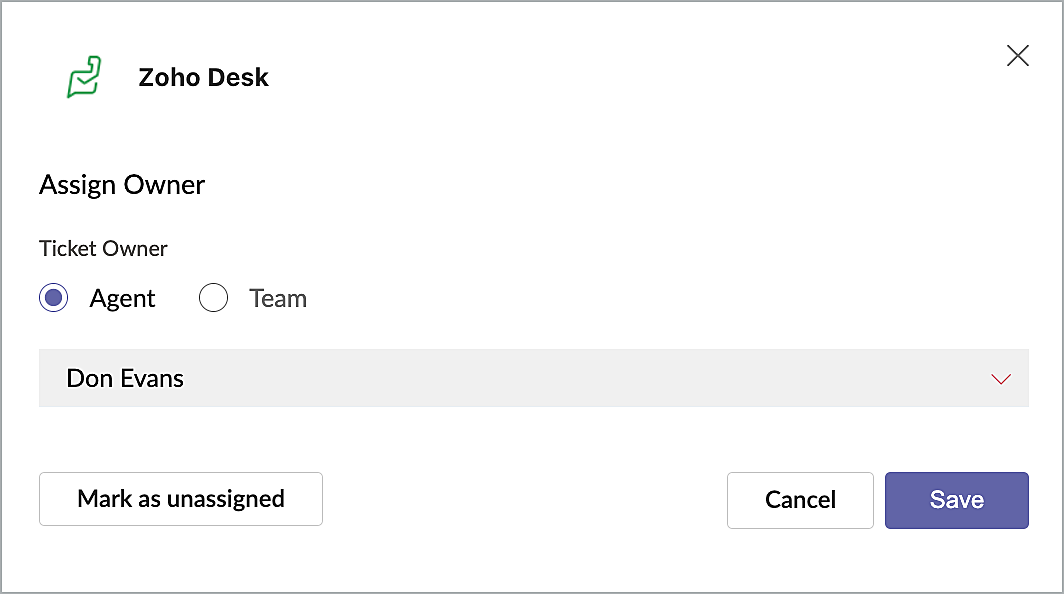Select the Team radio button
This screenshot has height=594, width=1064.
(214, 298)
